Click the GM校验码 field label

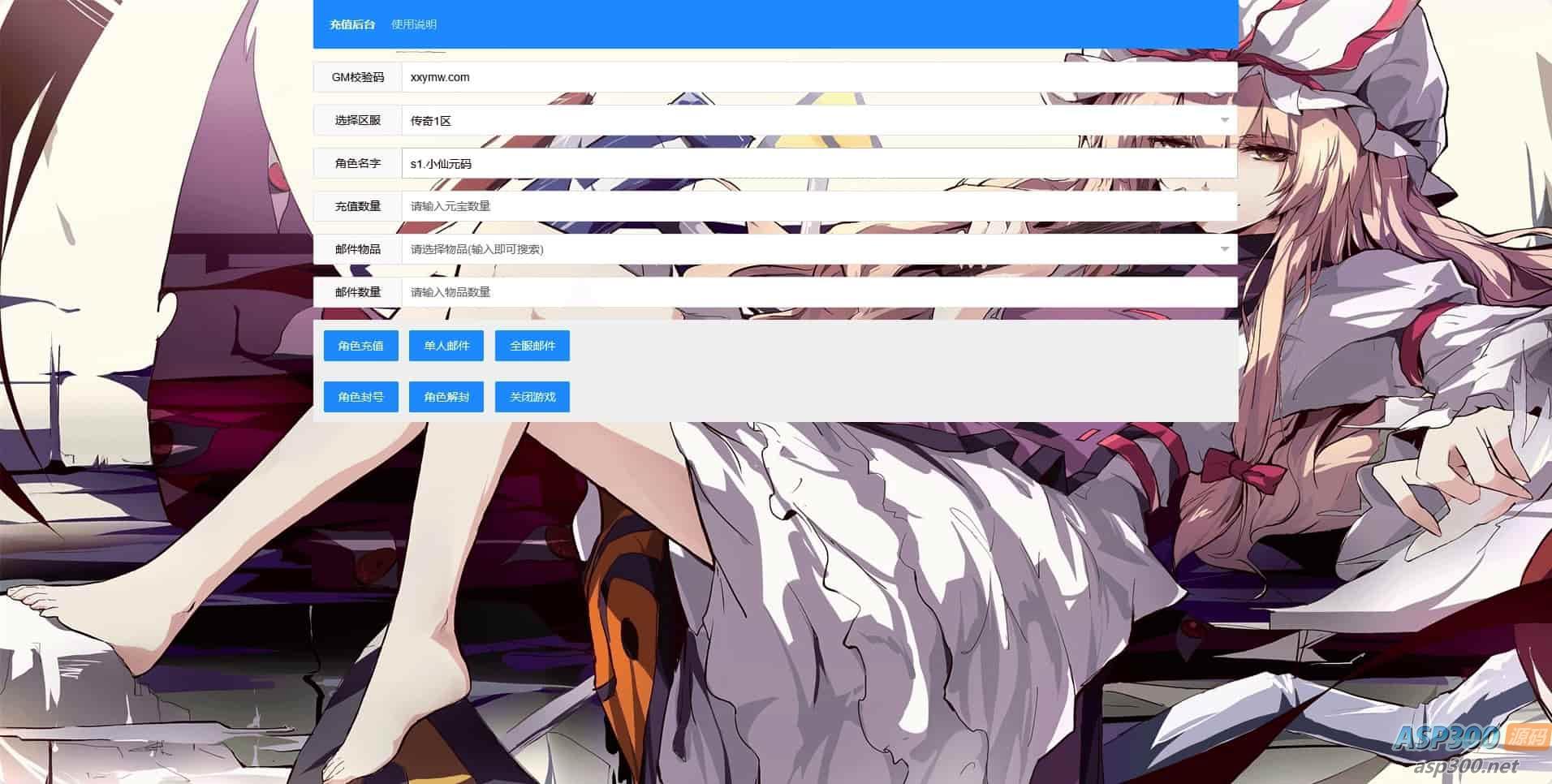pos(358,77)
